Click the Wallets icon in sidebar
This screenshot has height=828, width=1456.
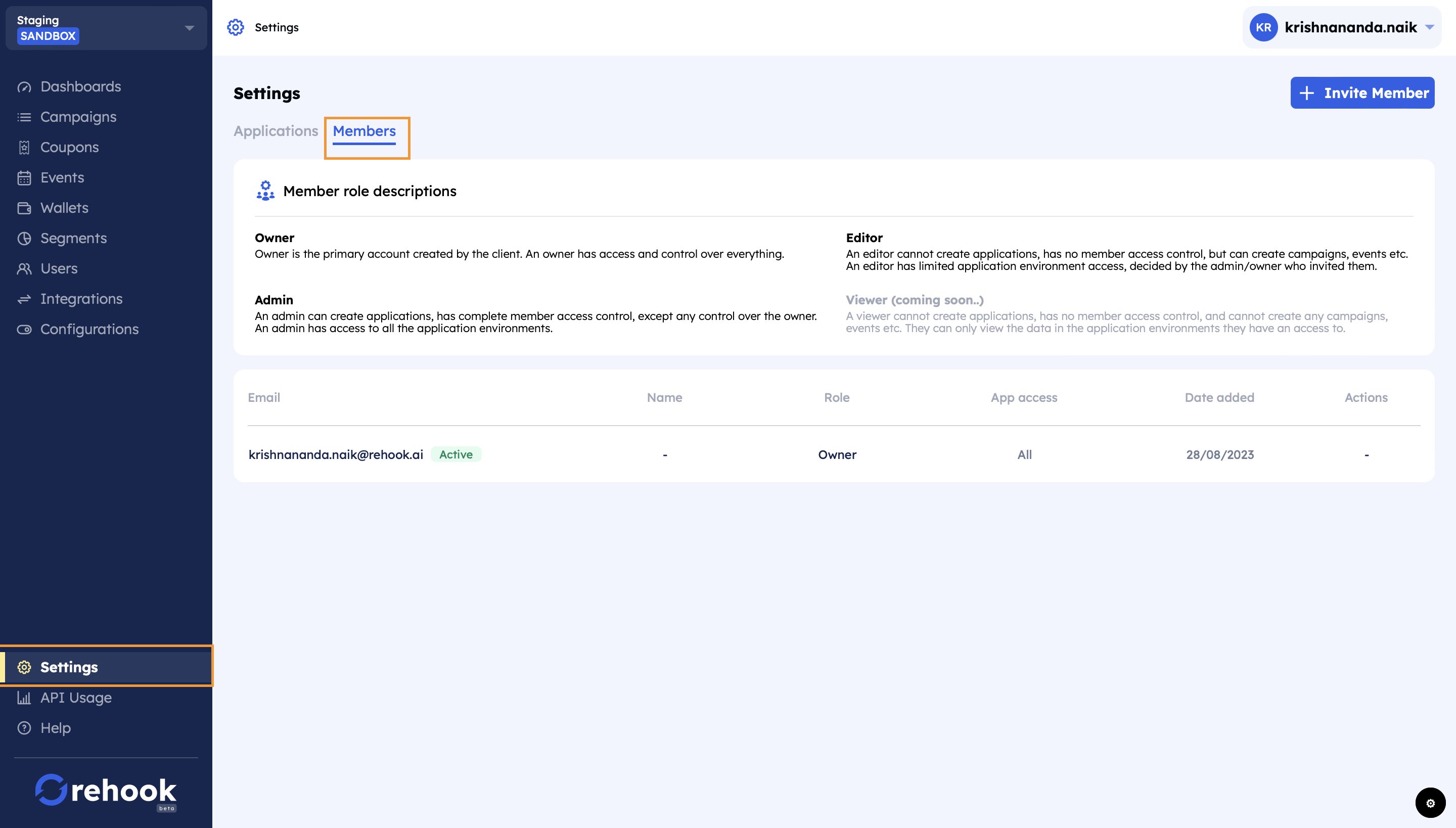pos(24,208)
